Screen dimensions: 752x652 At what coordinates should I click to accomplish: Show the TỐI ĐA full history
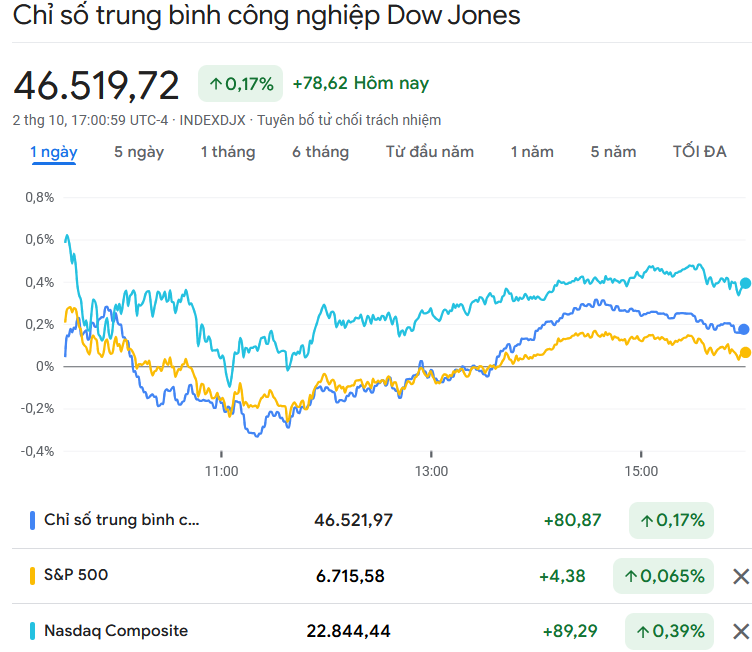pyautogui.click(x=699, y=152)
